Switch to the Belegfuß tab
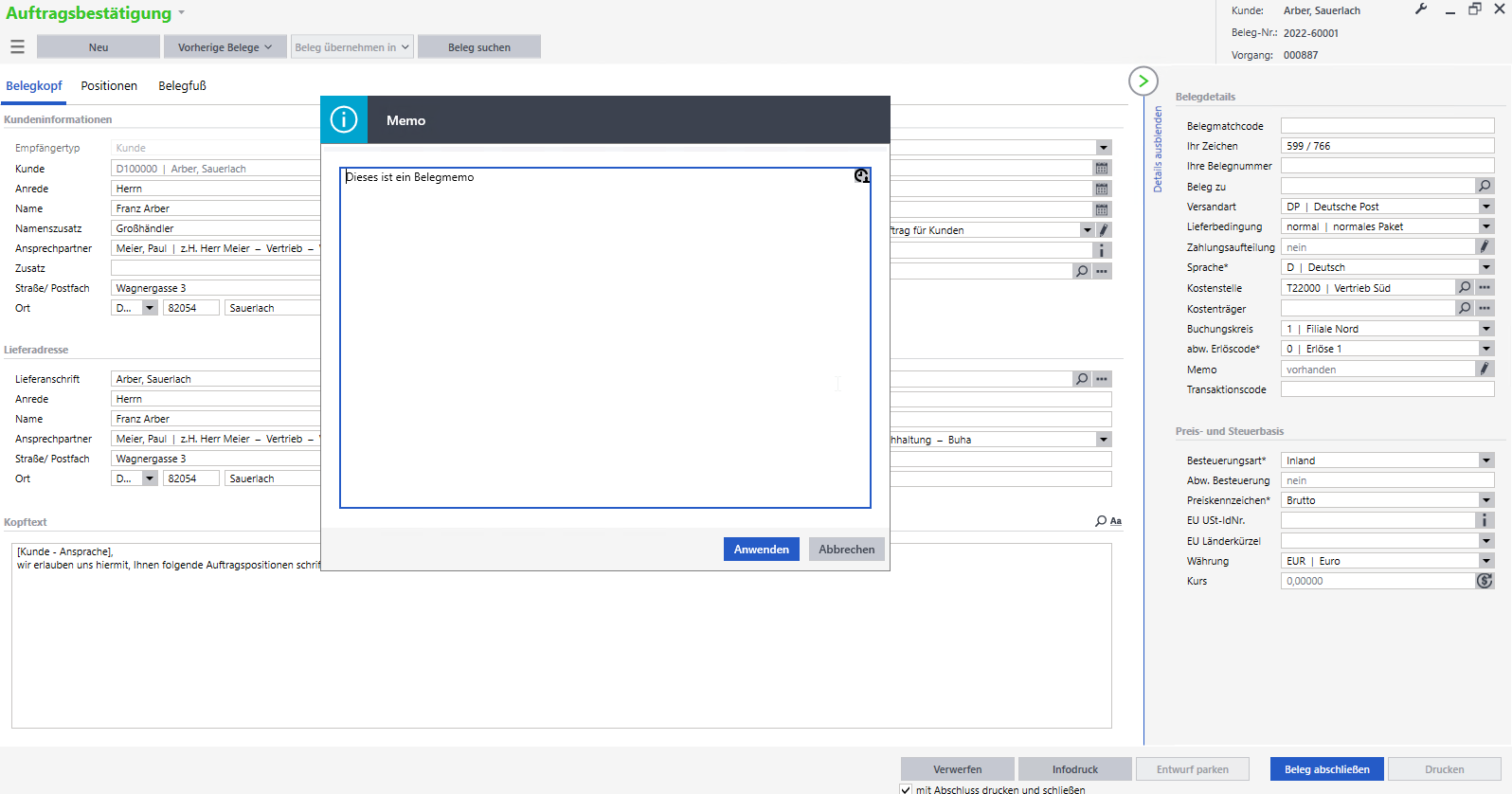 point(182,86)
